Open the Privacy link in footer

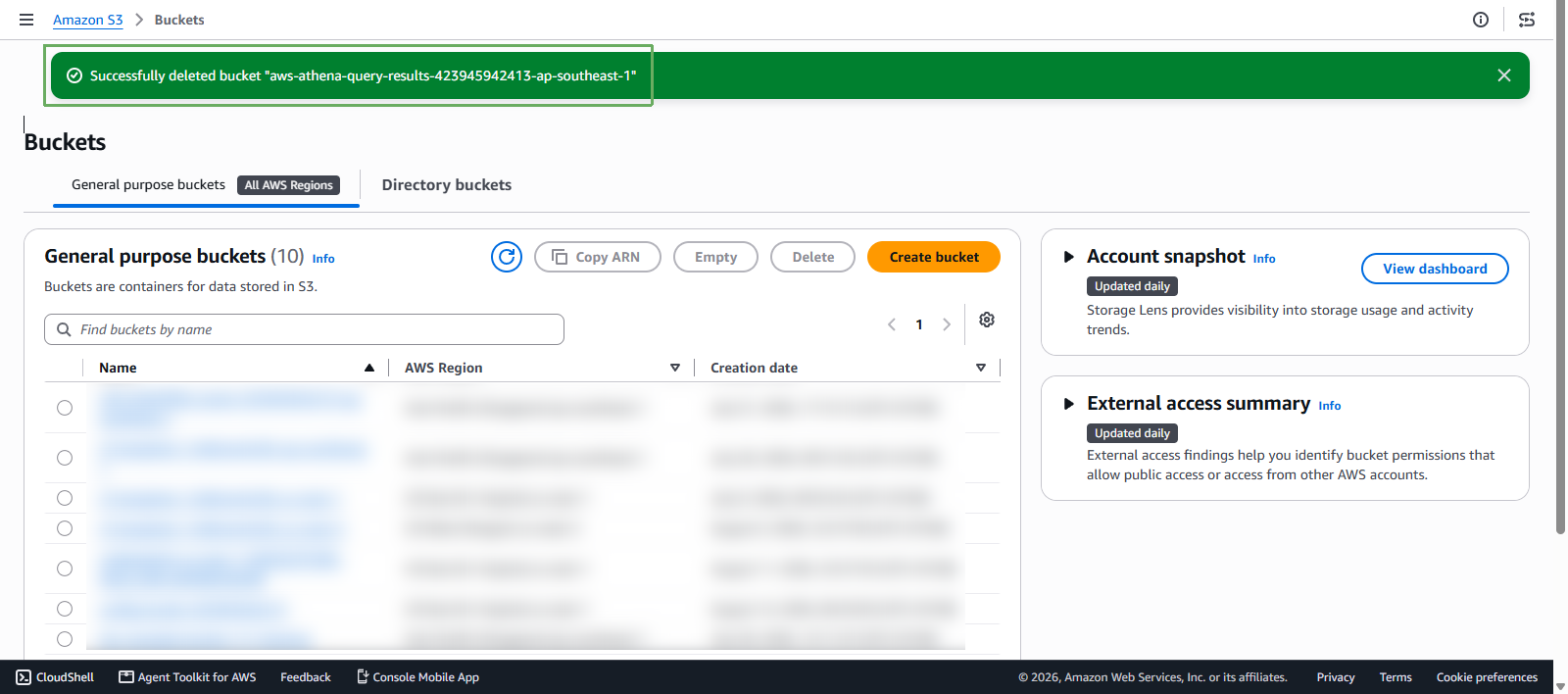coord(1336,677)
